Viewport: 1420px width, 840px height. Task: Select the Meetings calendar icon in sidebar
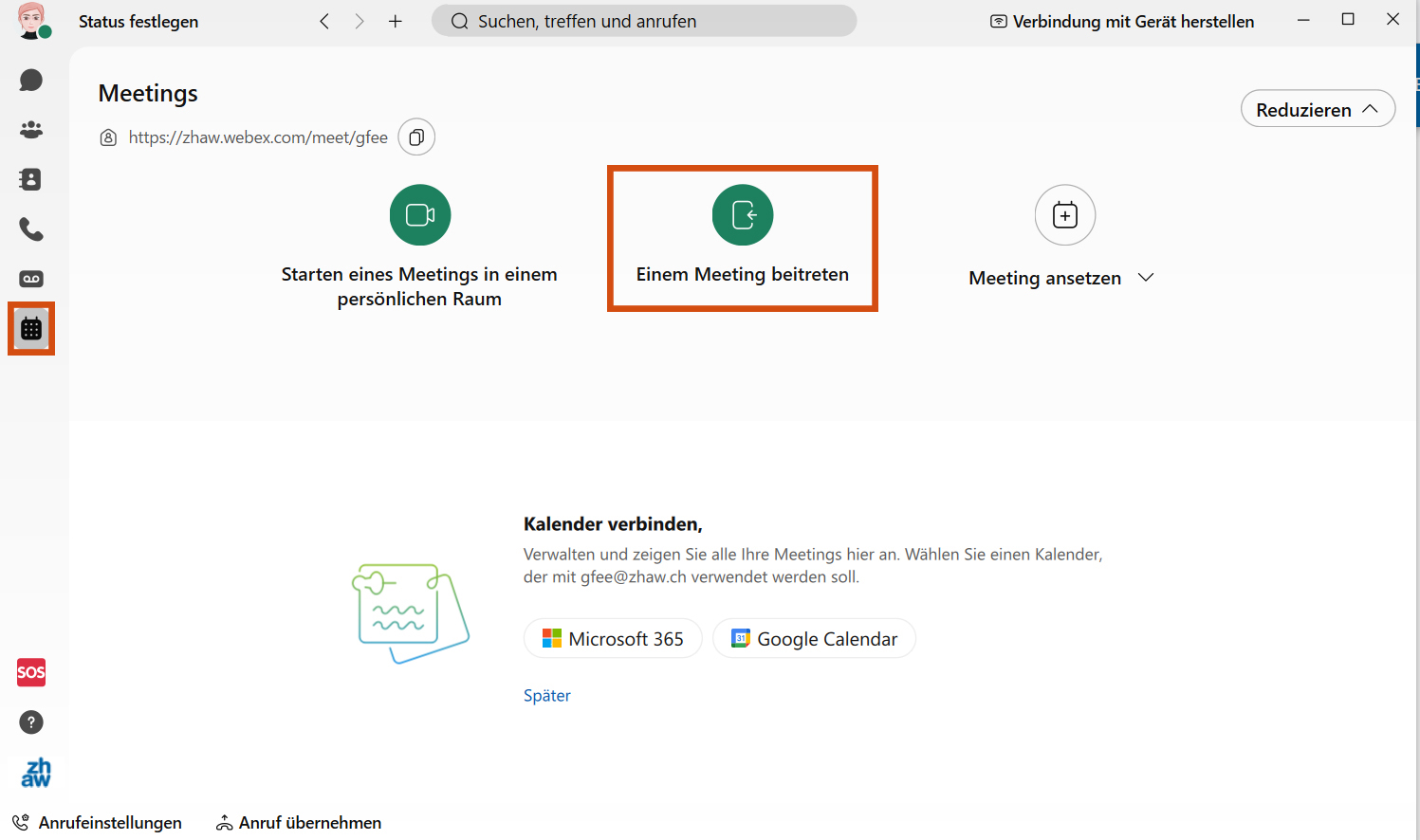coord(31,329)
